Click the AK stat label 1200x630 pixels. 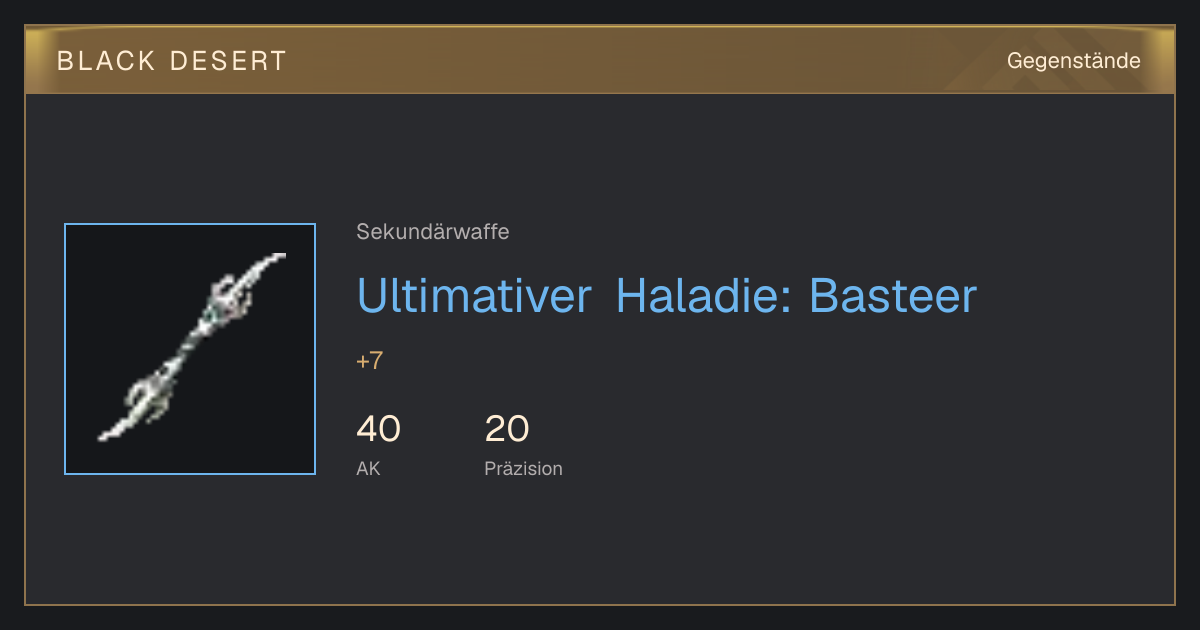click(x=368, y=468)
